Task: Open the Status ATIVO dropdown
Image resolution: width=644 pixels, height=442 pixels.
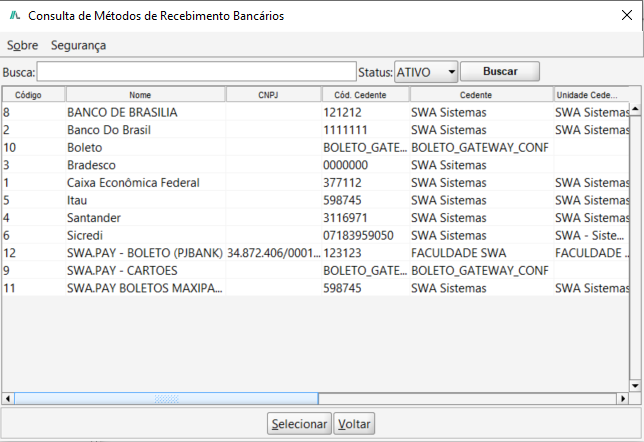Action: [x=426, y=72]
